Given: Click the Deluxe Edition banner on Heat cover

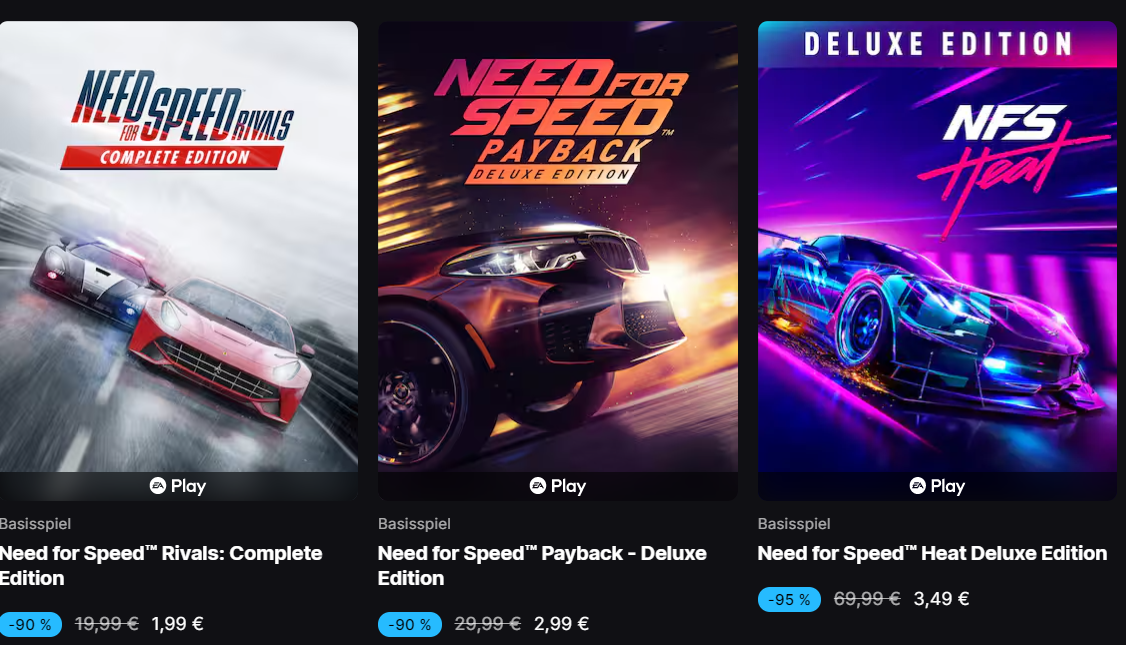Looking at the screenshot, I should 937,44.
